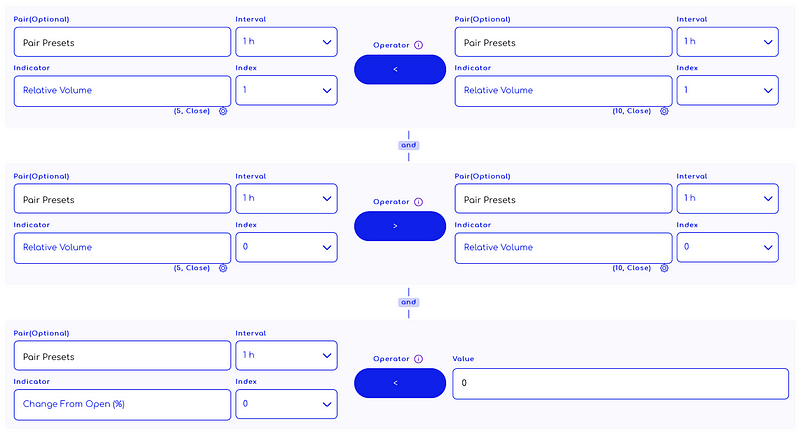
Task: Focus the Value field containing 0
Action: pyautogui.click(x=620, y=383)
